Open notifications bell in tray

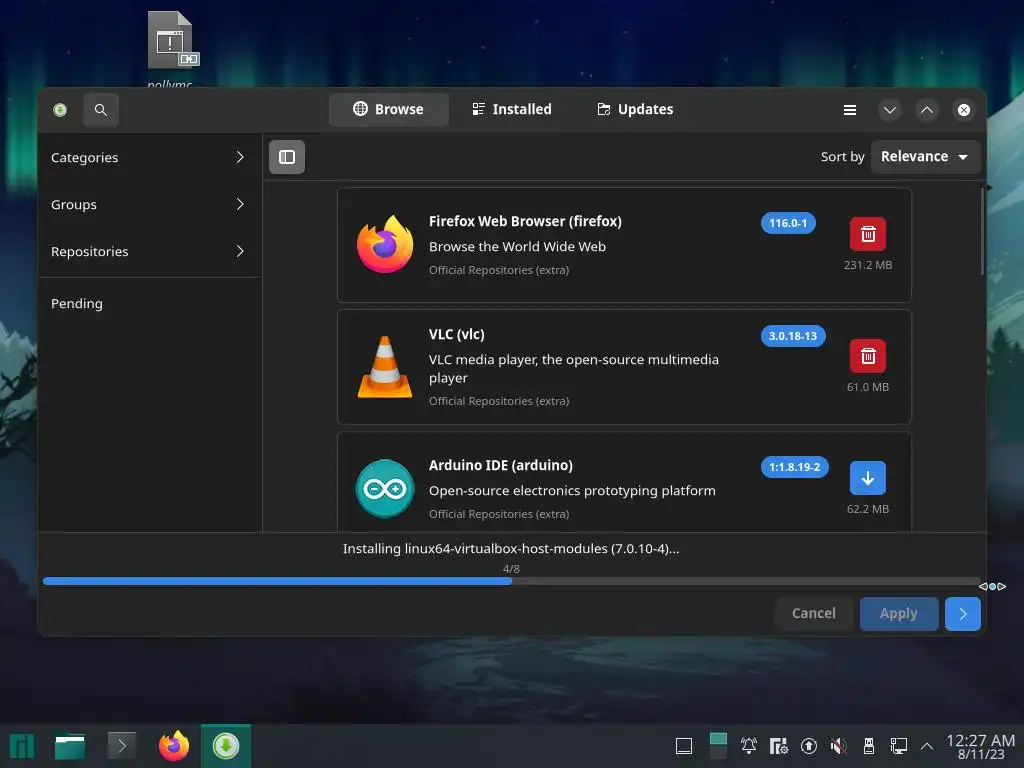tap(749, 746)
